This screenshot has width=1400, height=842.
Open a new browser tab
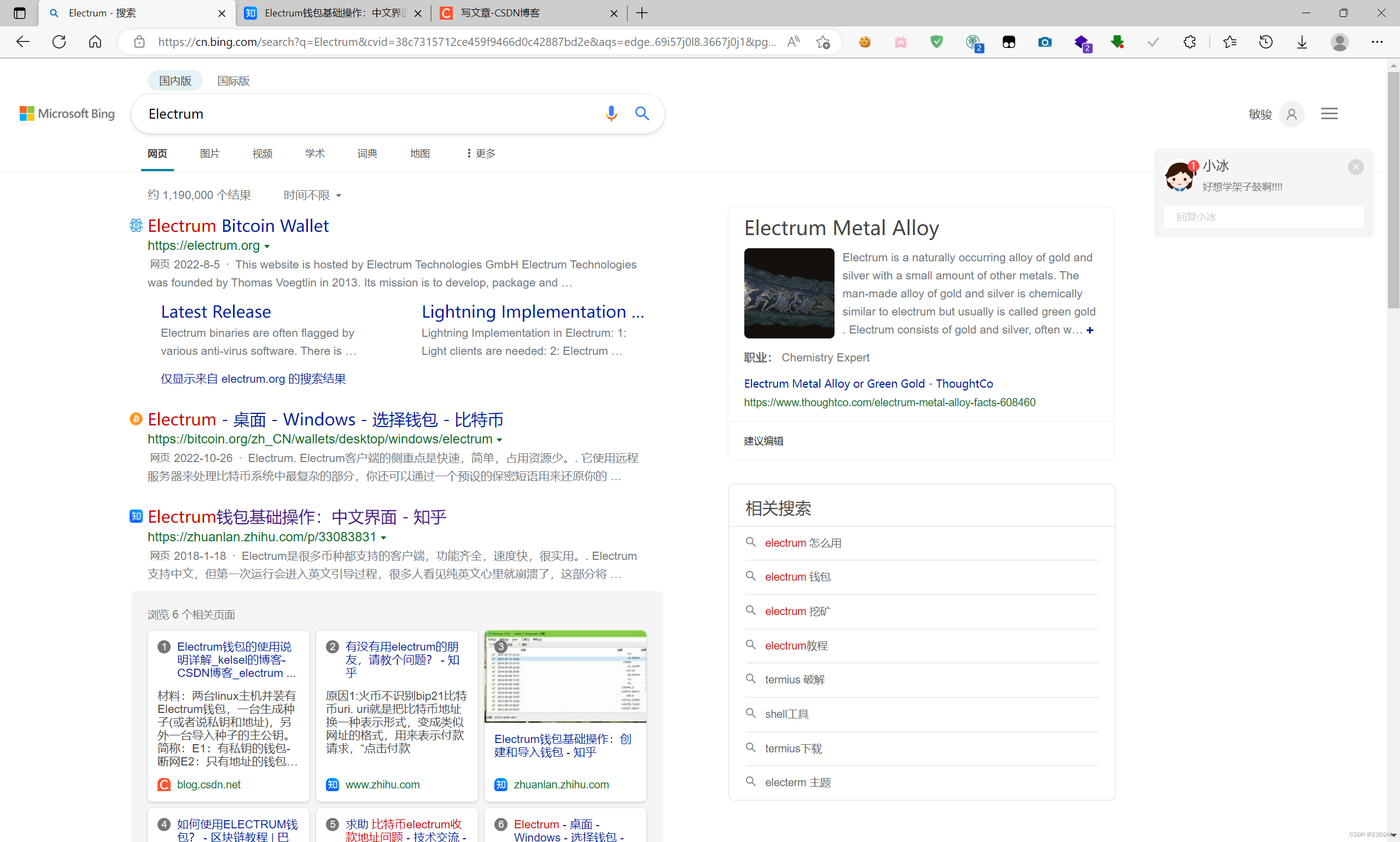point(642,13)
